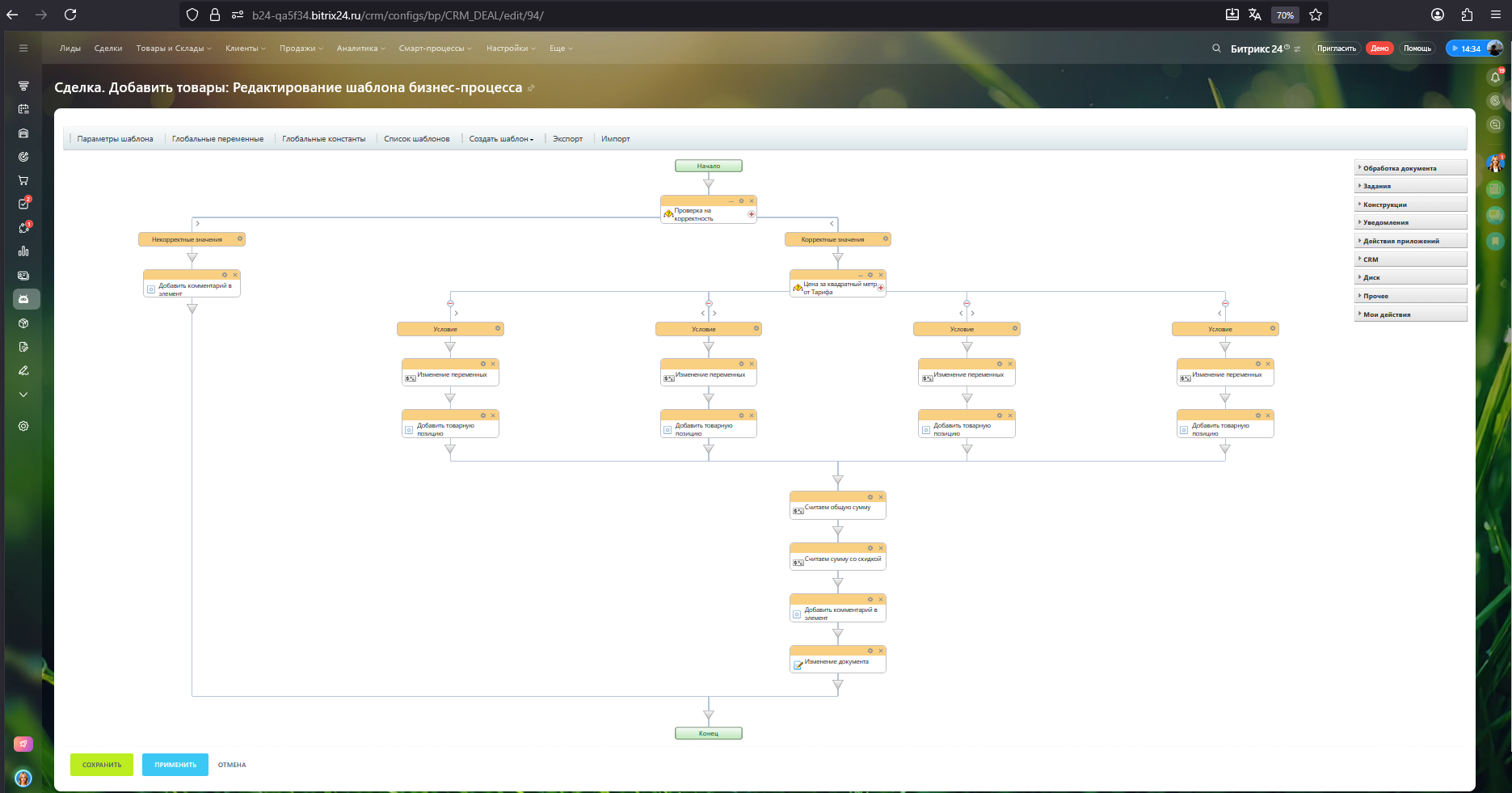Open notifications bell in right sidebar
Viewport: 1512px width, 793px height.
[1495, 77]
